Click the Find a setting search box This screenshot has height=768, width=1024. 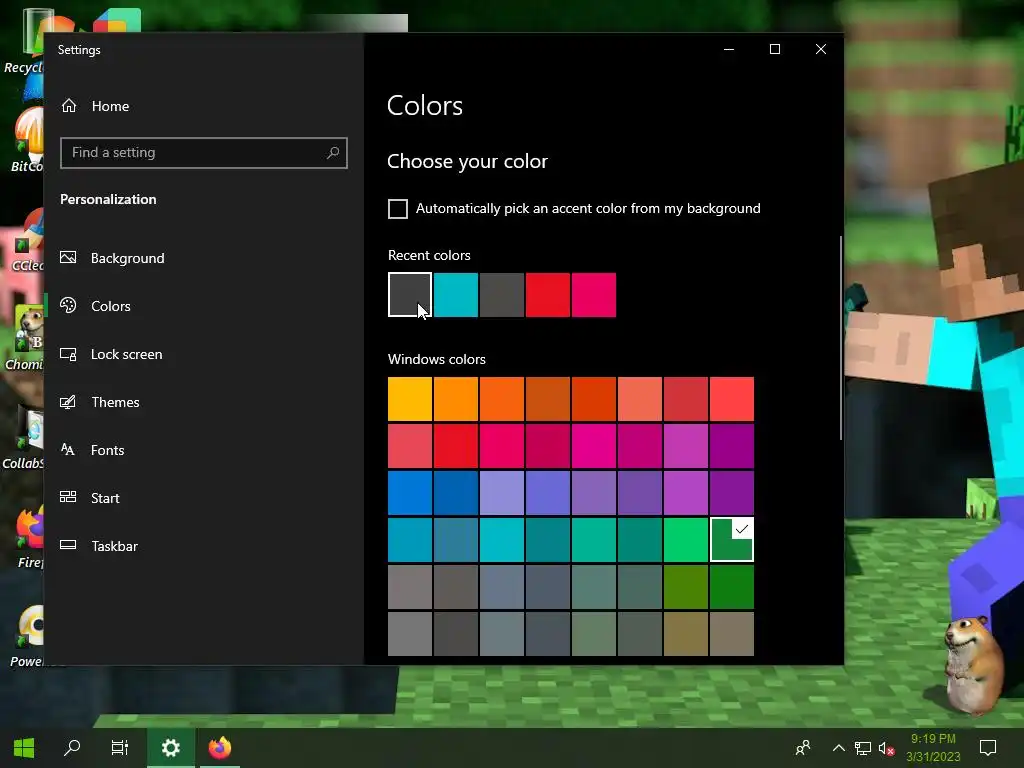point(204,153)
